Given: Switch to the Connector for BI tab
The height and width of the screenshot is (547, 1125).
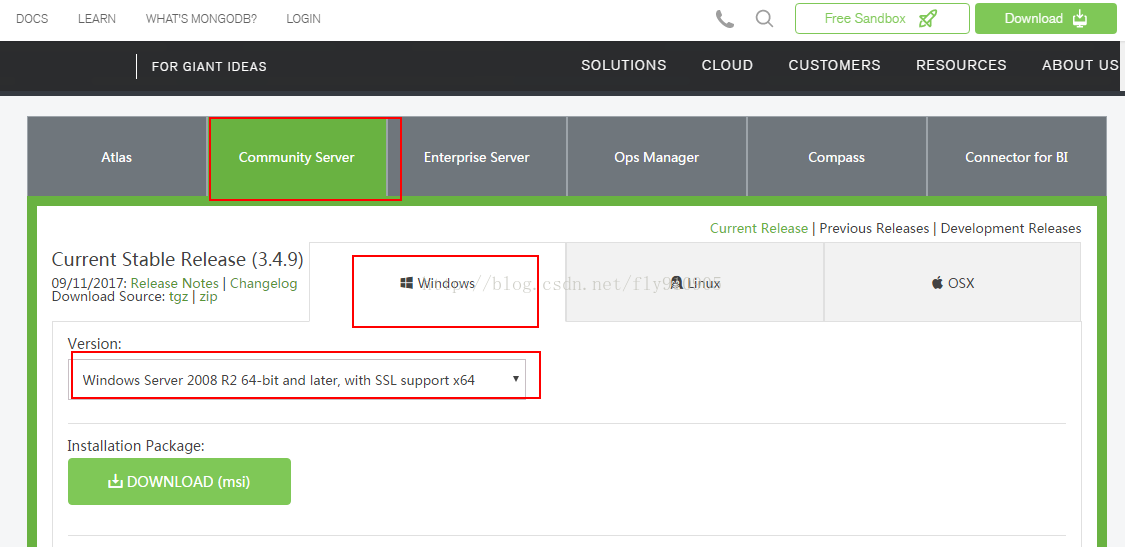Looking at the screenshot, I should coord(1017,156).
